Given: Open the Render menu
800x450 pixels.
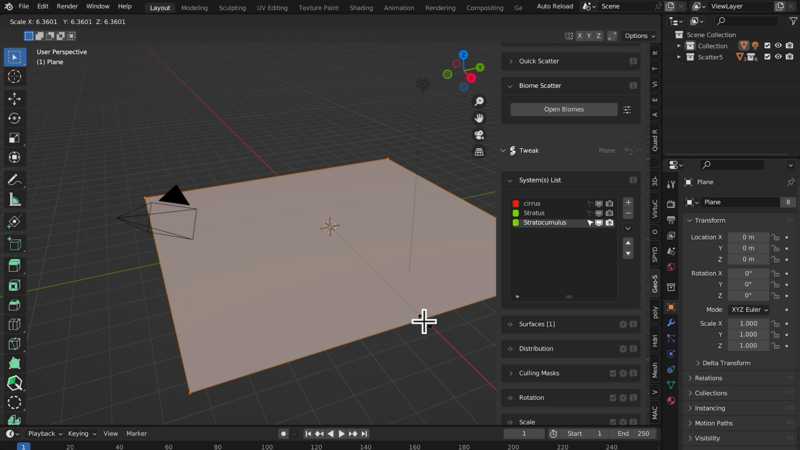Looking at the screenshot, I should click(x=67, y=7).
